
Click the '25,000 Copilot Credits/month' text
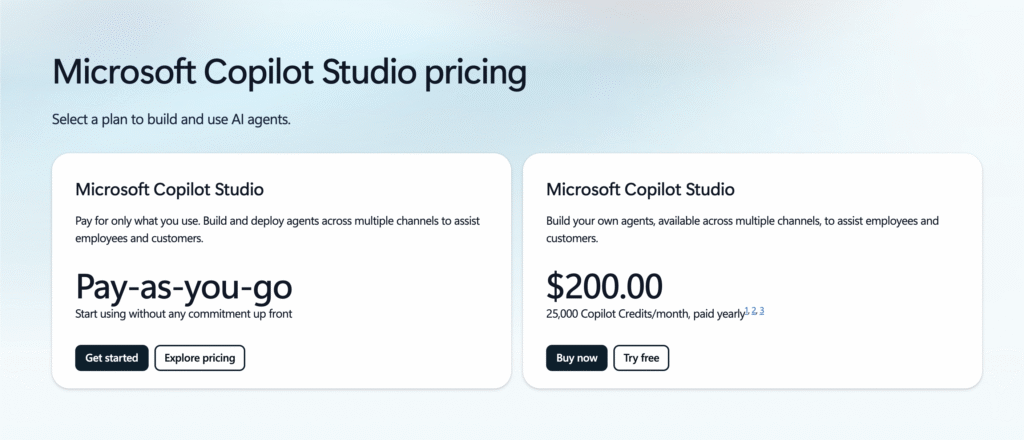click(620, 314)
